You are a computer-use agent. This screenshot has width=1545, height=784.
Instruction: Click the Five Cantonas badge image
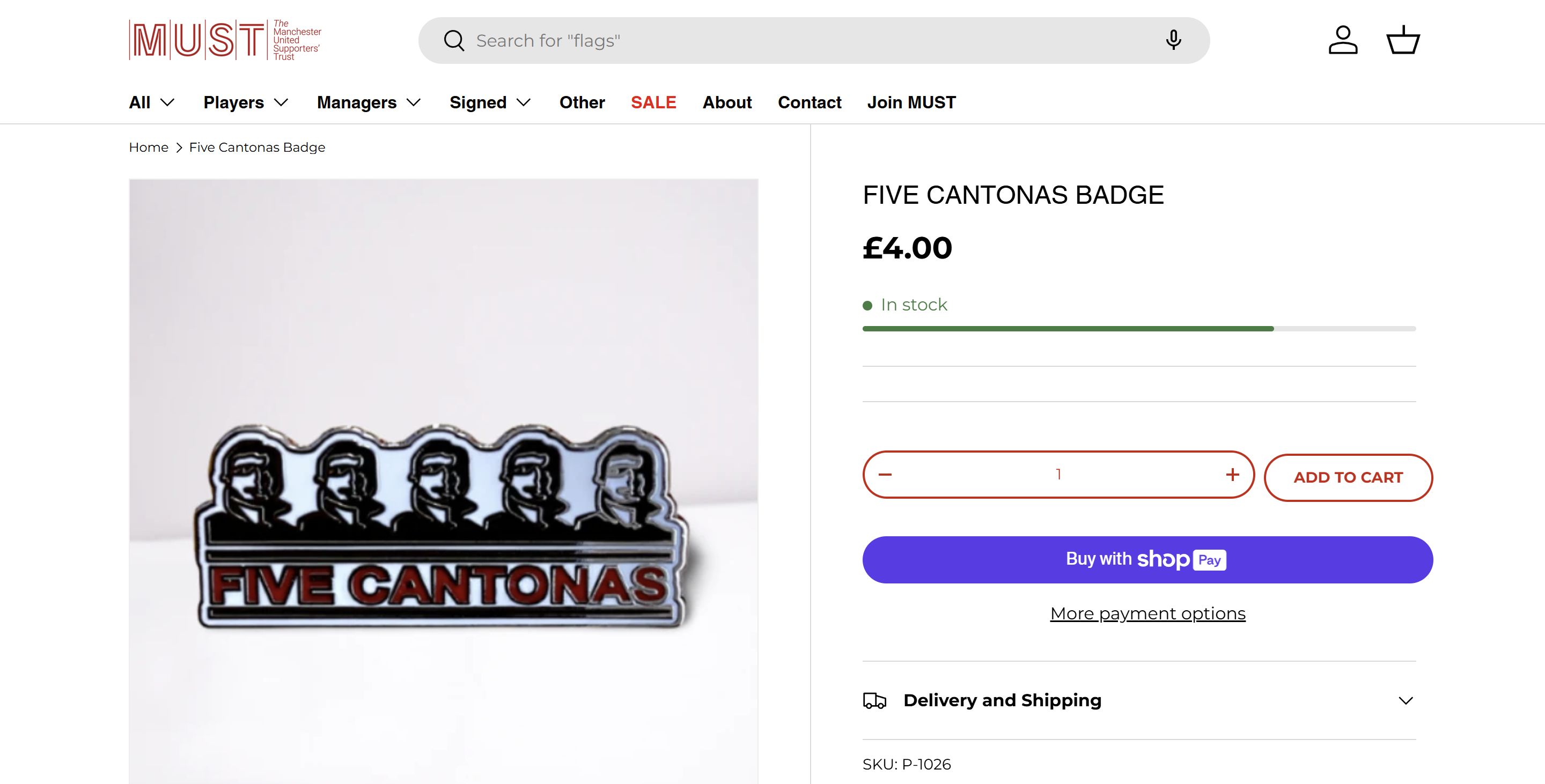[x=443, y=528]
